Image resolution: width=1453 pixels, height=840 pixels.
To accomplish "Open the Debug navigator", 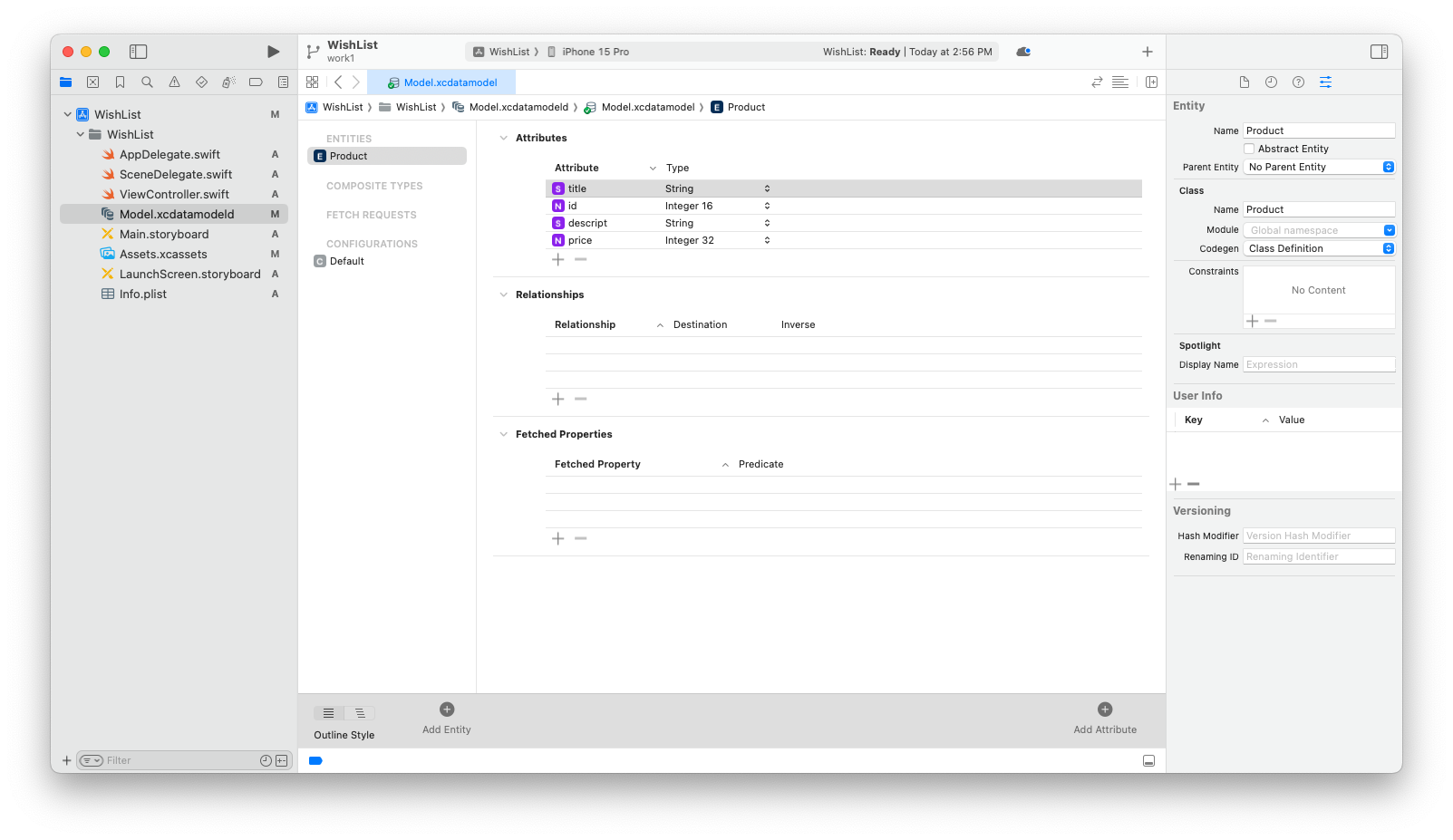I will [x=228, y=82].
